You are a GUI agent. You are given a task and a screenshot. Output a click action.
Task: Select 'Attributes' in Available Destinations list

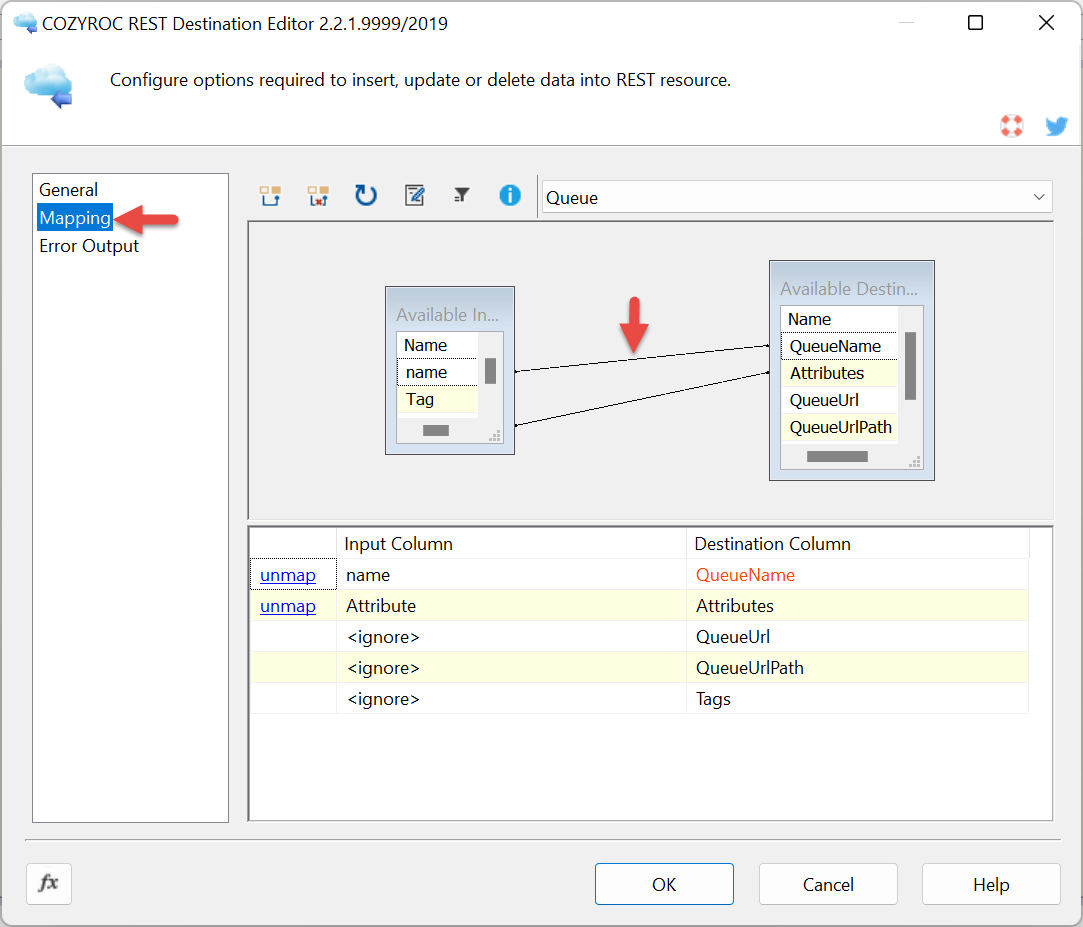tap(839, 373)
